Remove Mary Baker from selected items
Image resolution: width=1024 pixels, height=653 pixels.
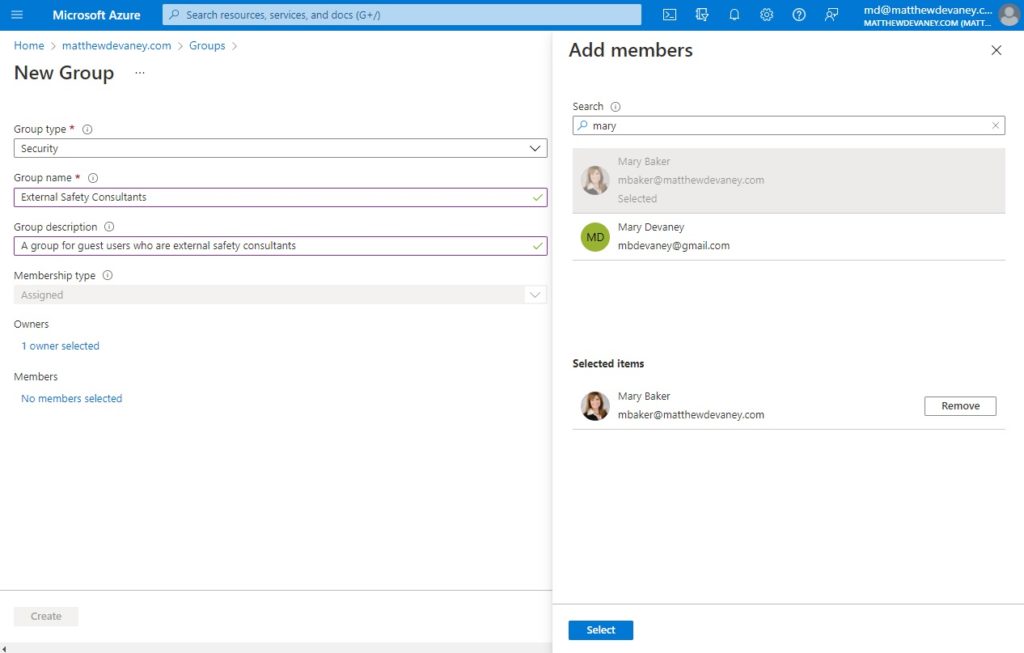(x=960, y=406)
